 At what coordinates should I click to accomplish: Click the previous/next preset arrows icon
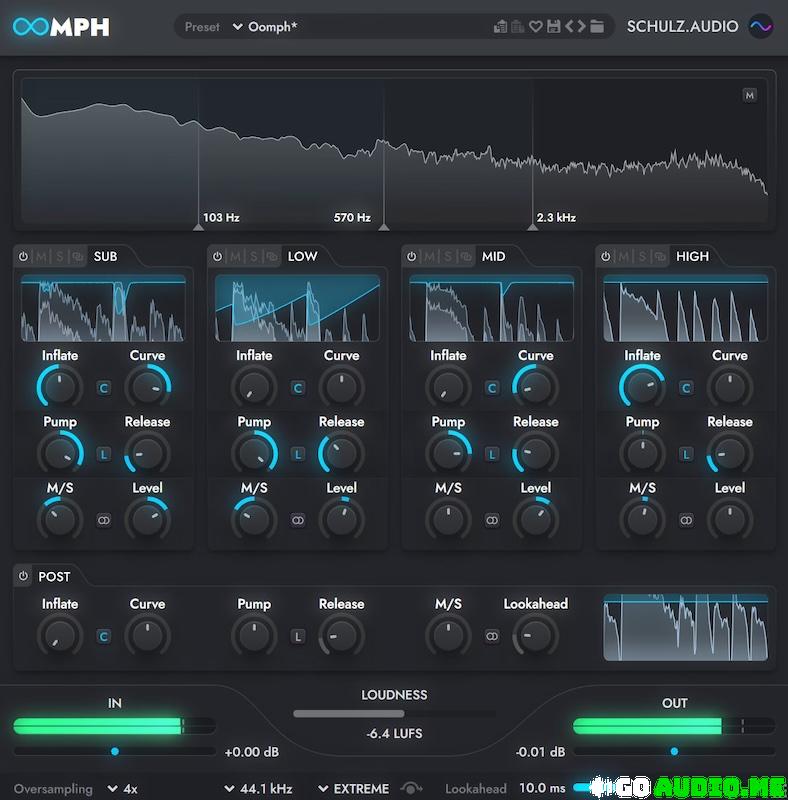575,27
